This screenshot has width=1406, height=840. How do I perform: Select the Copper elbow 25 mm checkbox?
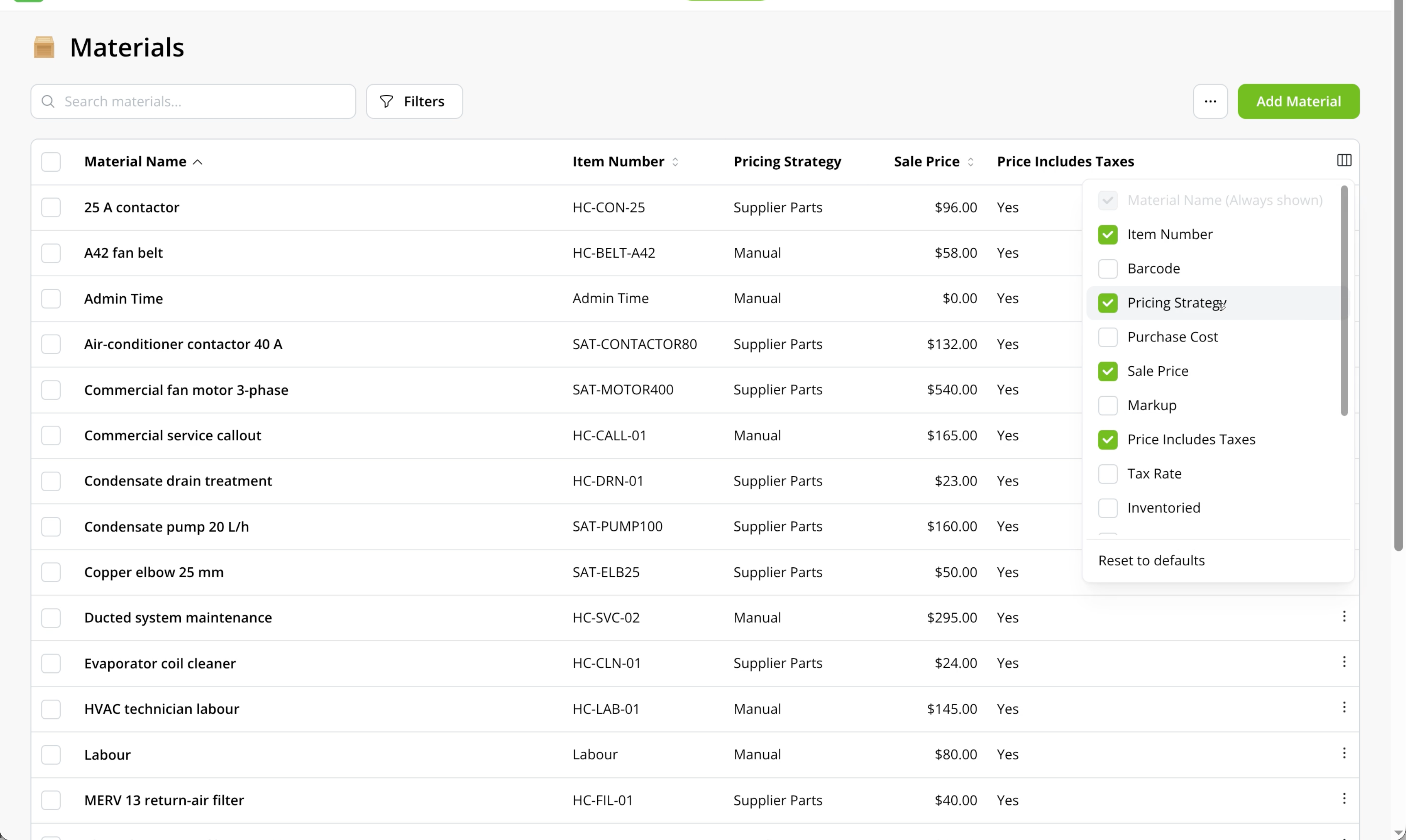coord(51,572)
